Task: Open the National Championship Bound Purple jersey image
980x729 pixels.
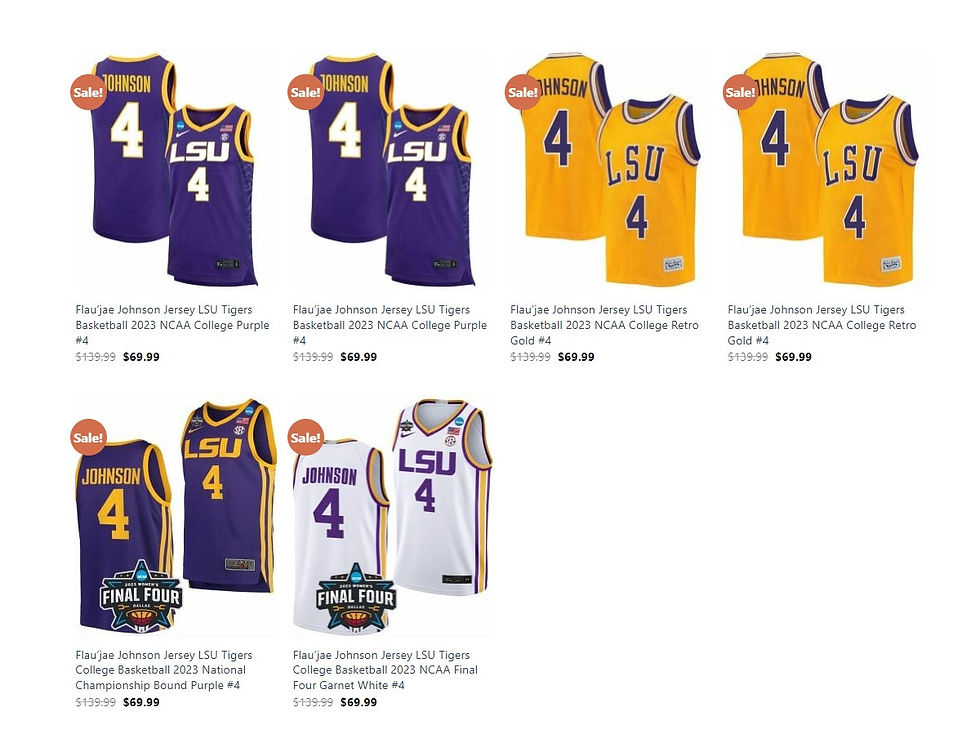Action: point(176,516)
